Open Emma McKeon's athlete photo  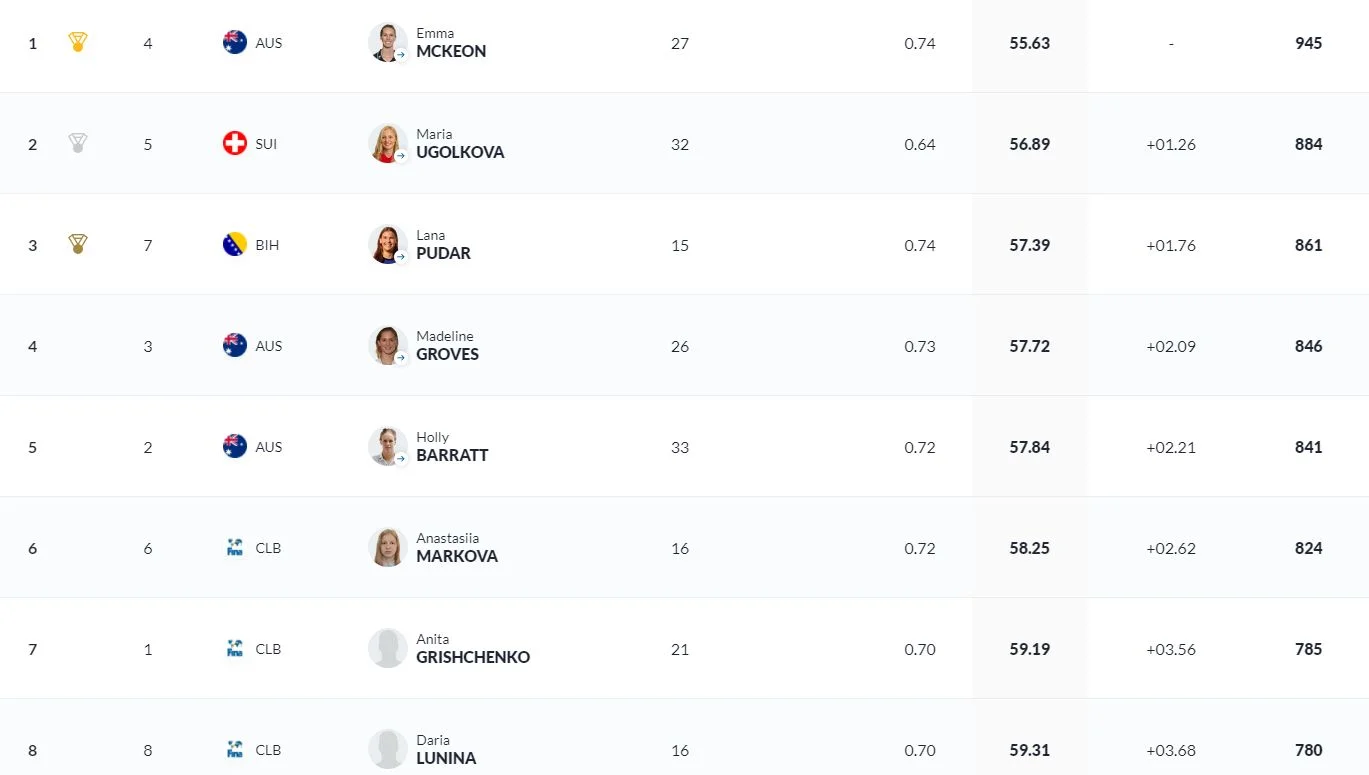(387, 43)
